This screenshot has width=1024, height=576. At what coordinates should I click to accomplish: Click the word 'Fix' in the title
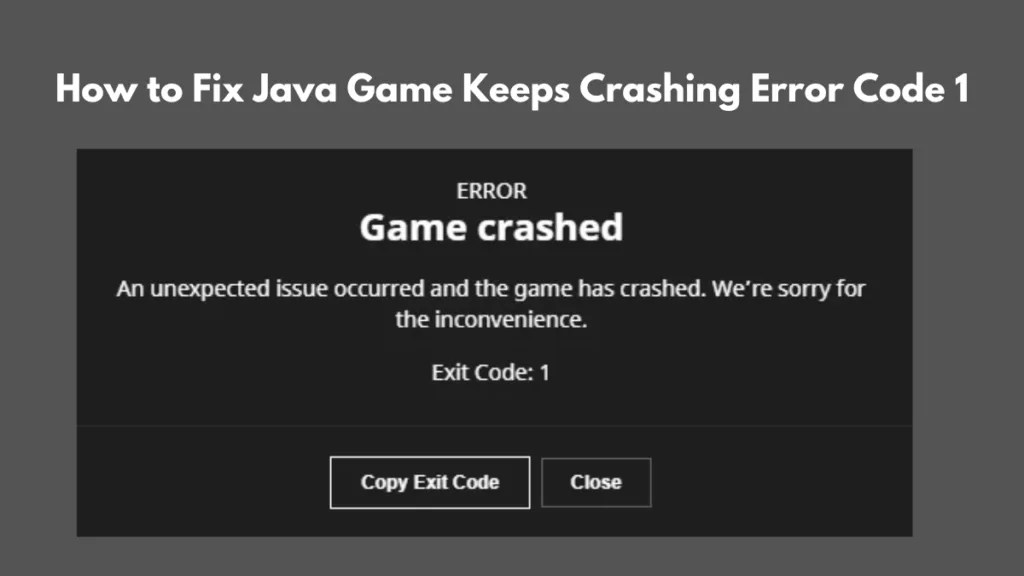pos(217,89)
